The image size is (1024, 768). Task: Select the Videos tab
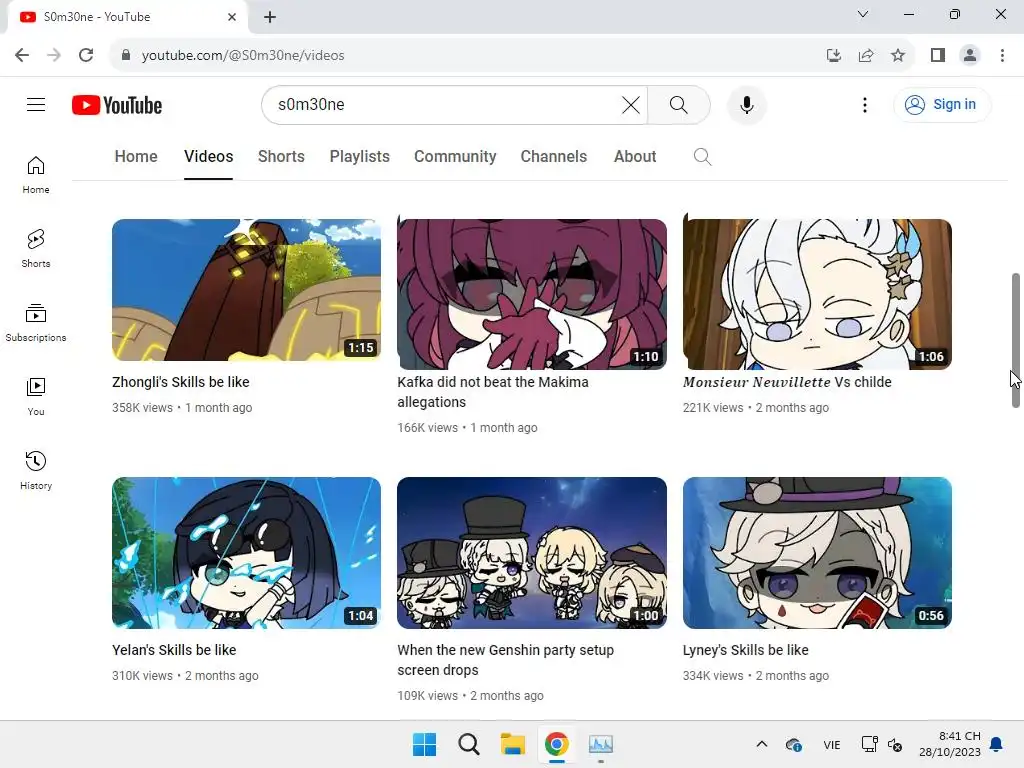208,157
